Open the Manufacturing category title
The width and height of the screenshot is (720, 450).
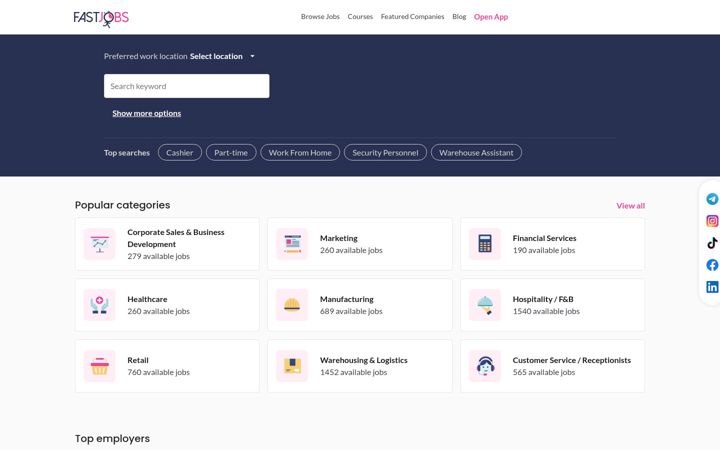(347, 299)
